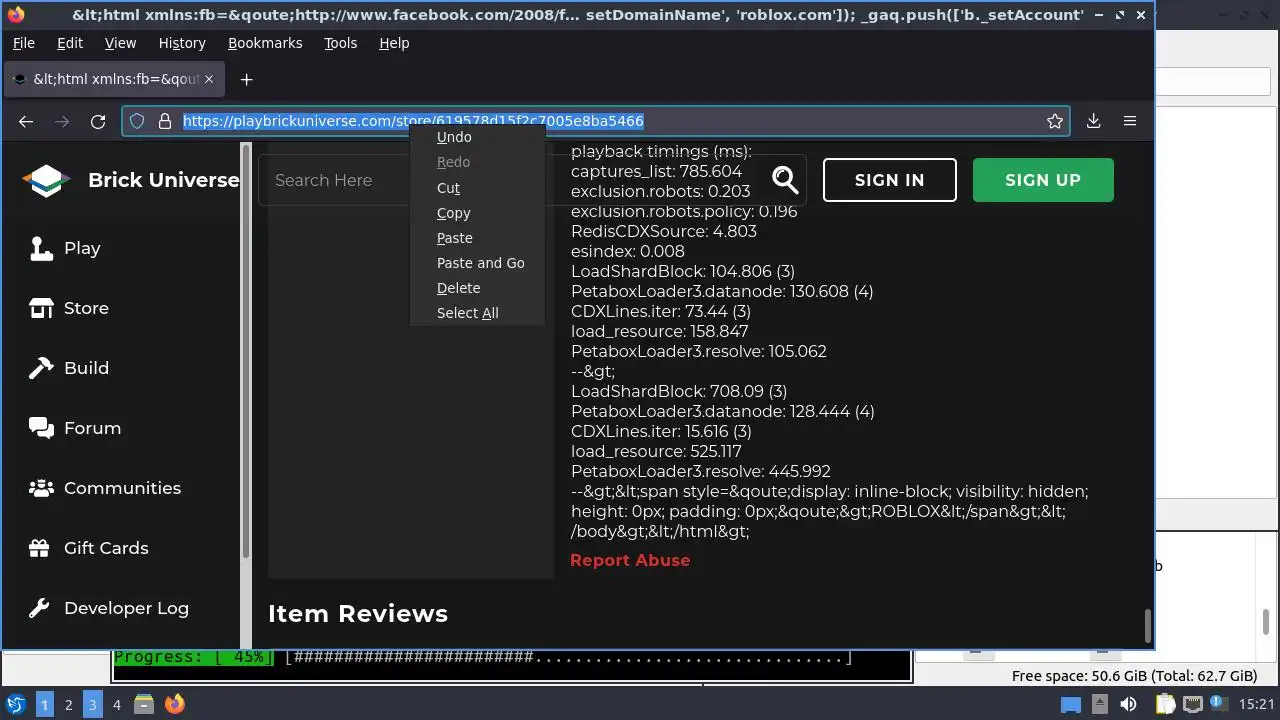Click the Firefox launcher in taskbar
The width and height of the screenshot is (1280, 720).
[x=175, y=704]
